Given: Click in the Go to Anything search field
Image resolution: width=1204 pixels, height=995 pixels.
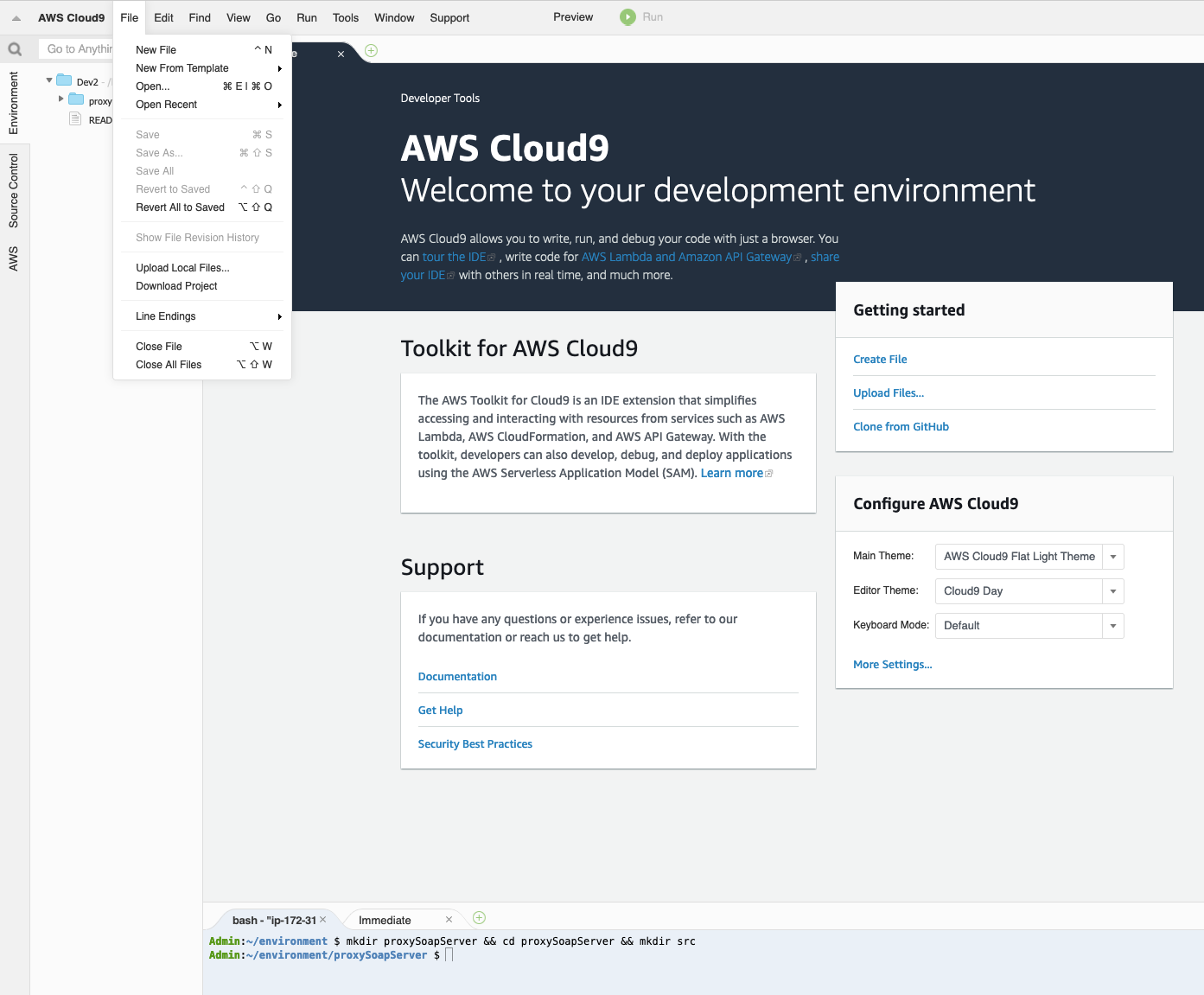Looking at the screenshot, I should coord(76,49).
